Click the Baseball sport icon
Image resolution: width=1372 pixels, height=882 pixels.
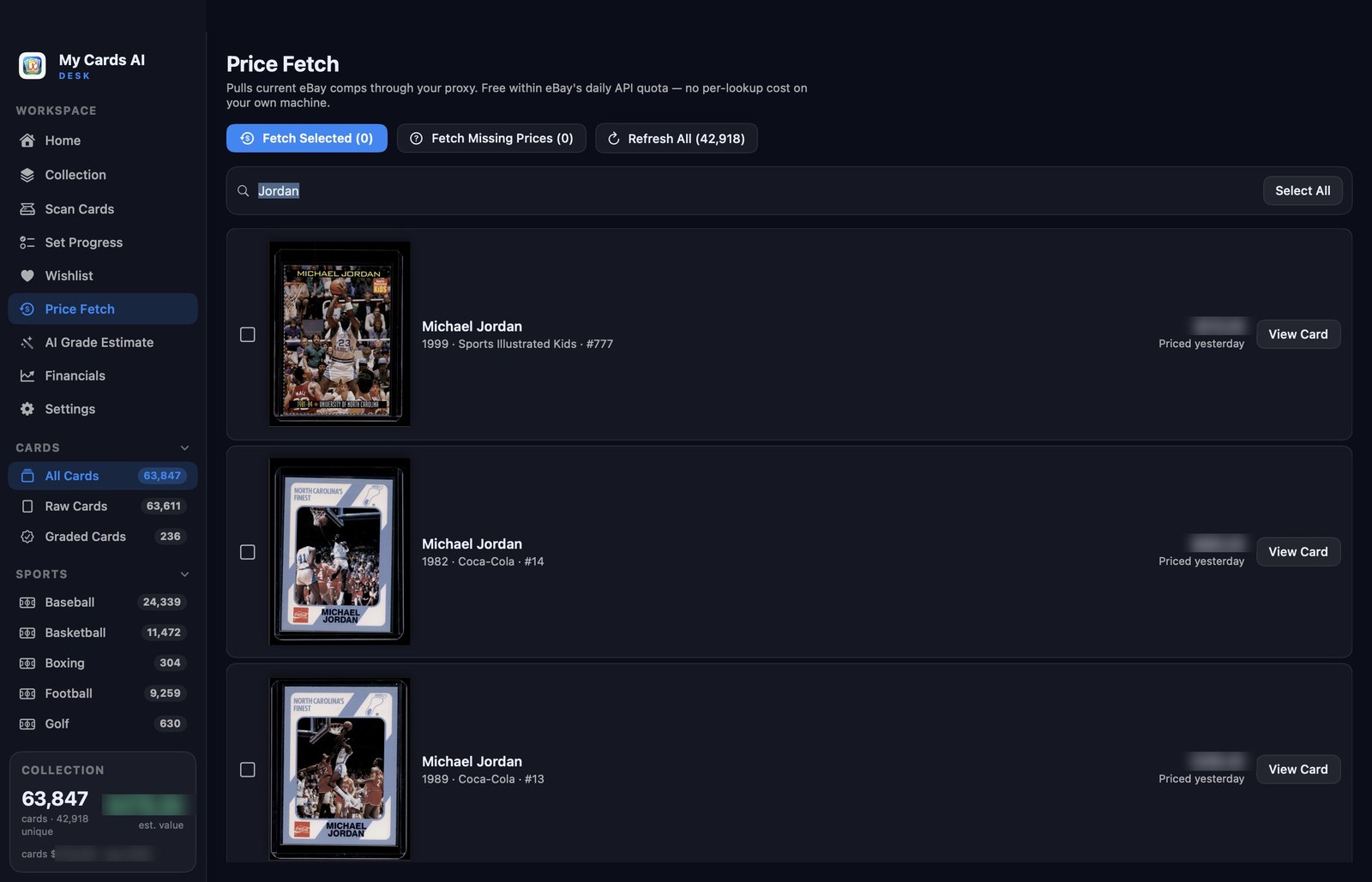click(x=27, y=603)
